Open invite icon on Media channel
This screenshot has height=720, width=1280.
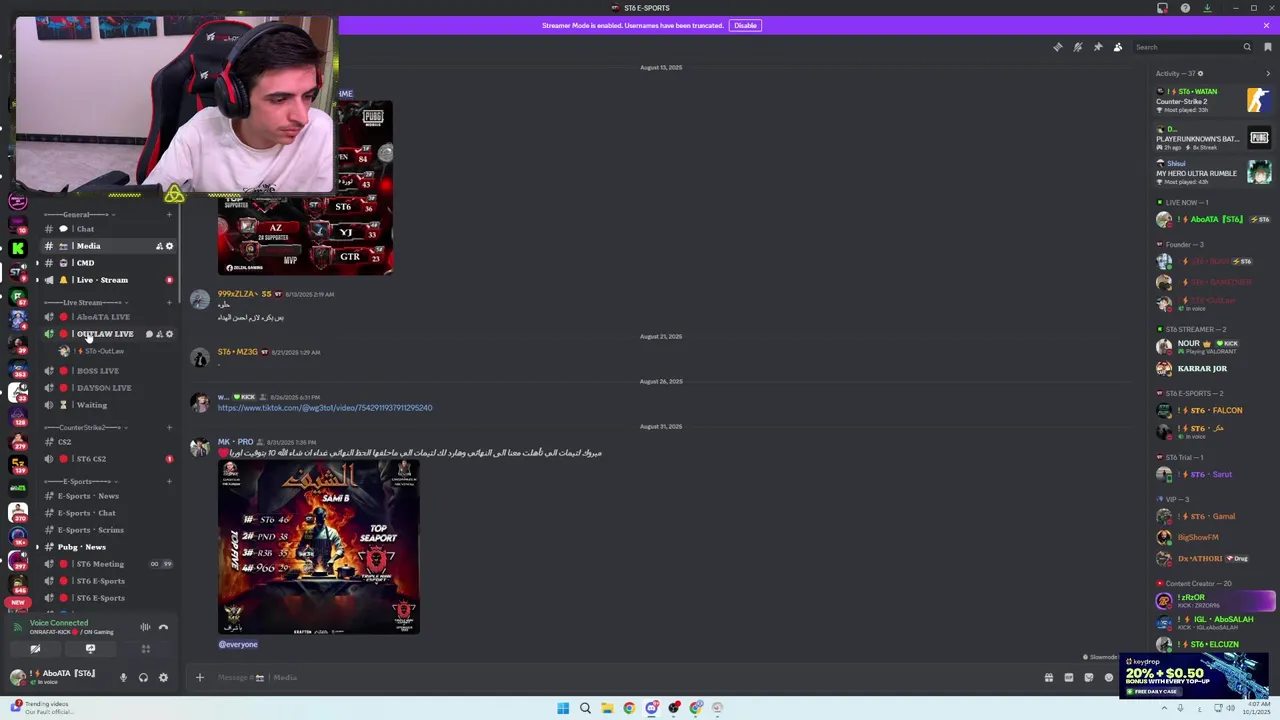[159, 246]
